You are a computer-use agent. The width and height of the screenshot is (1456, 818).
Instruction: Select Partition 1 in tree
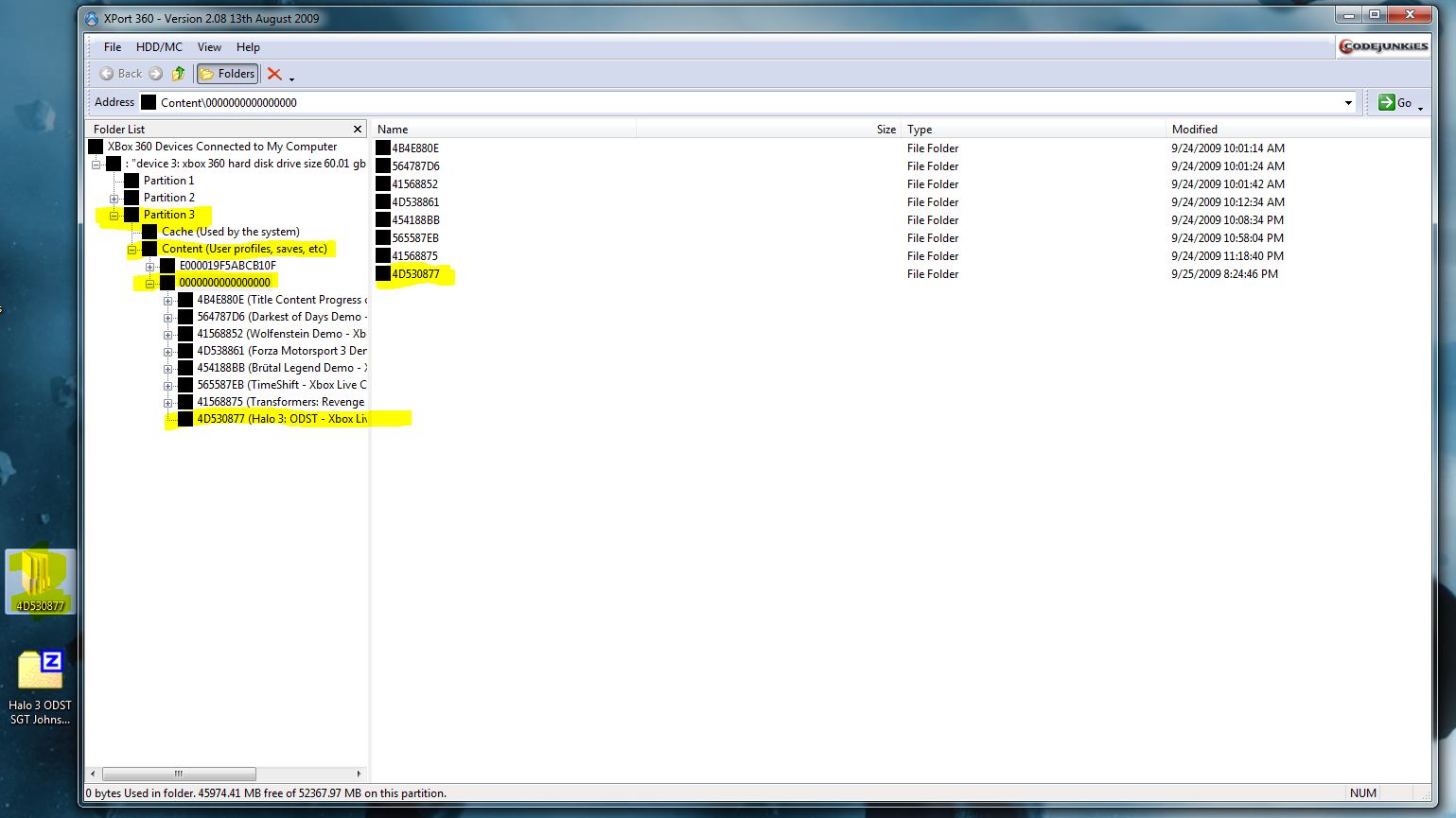[x=168, y=181]
